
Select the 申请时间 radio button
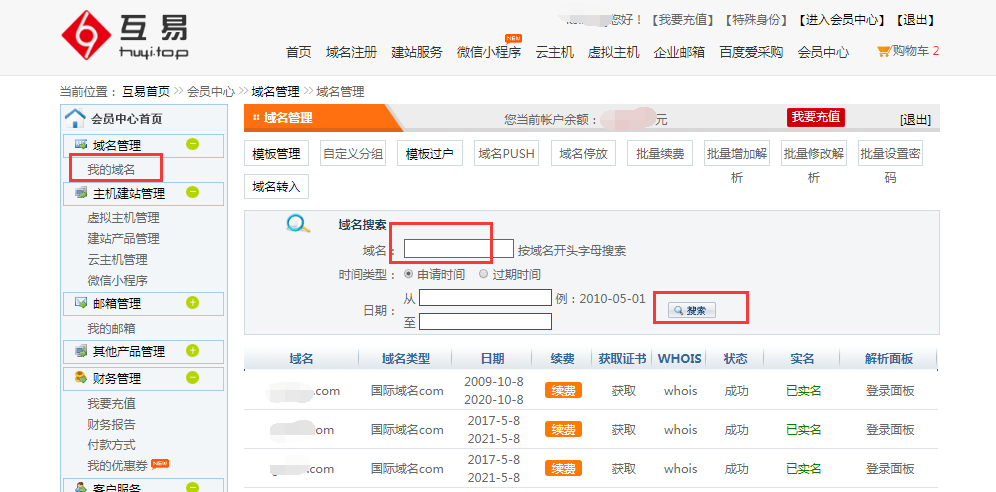click(408, 274)
